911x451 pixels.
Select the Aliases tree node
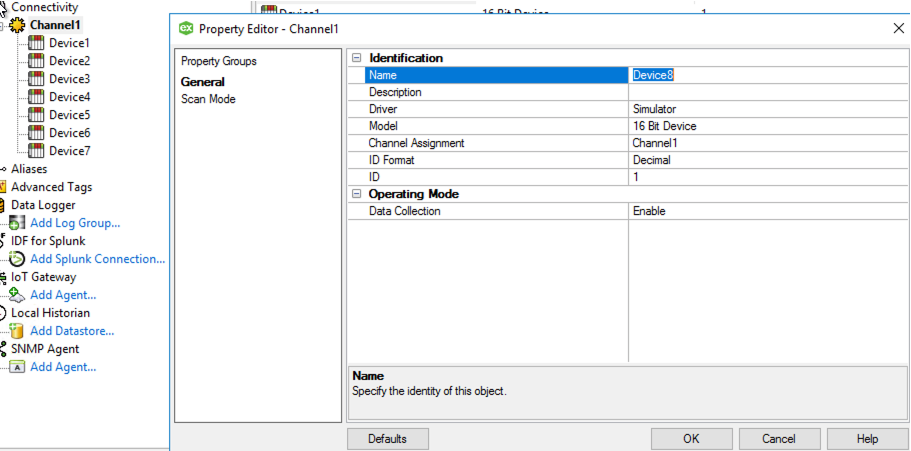click(29, 169)
